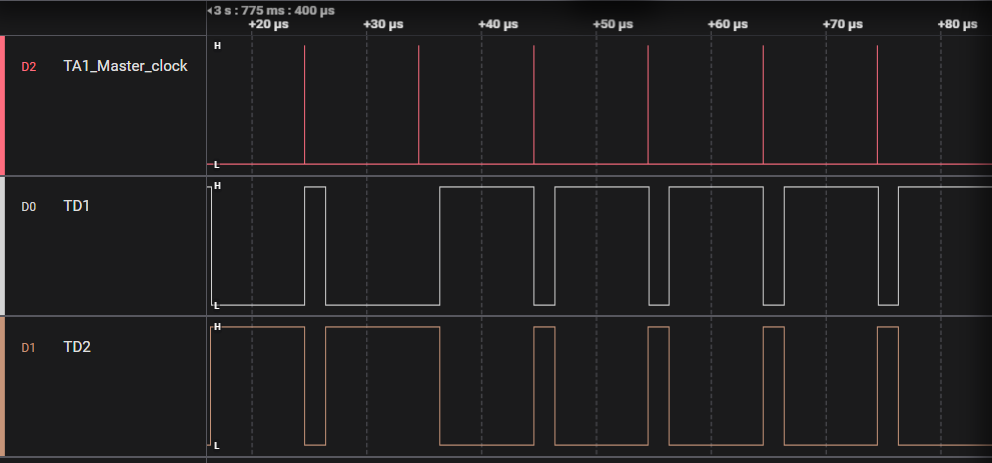Click the red color bar of channel D2
Image resolution: width=992 pixels, height=463 pixels.
pos(3,105)
